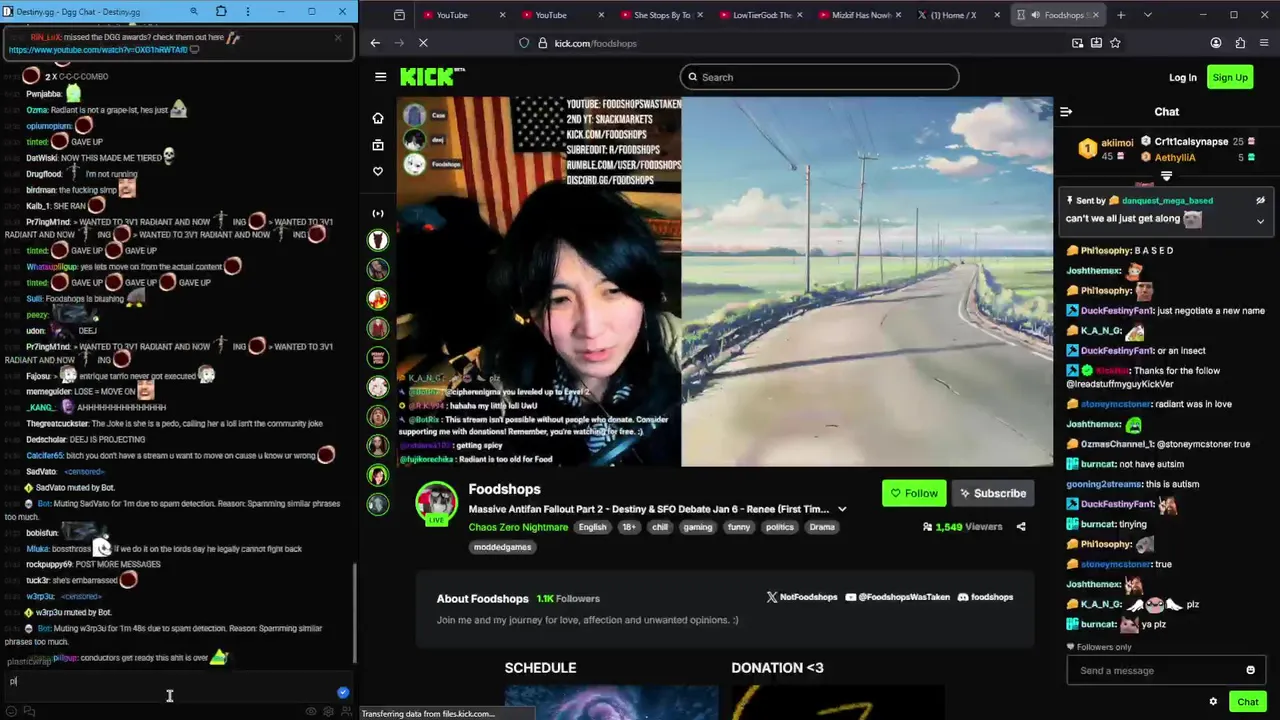List all tabs dropdown

pyautogui.click(x=1148, y=15)
